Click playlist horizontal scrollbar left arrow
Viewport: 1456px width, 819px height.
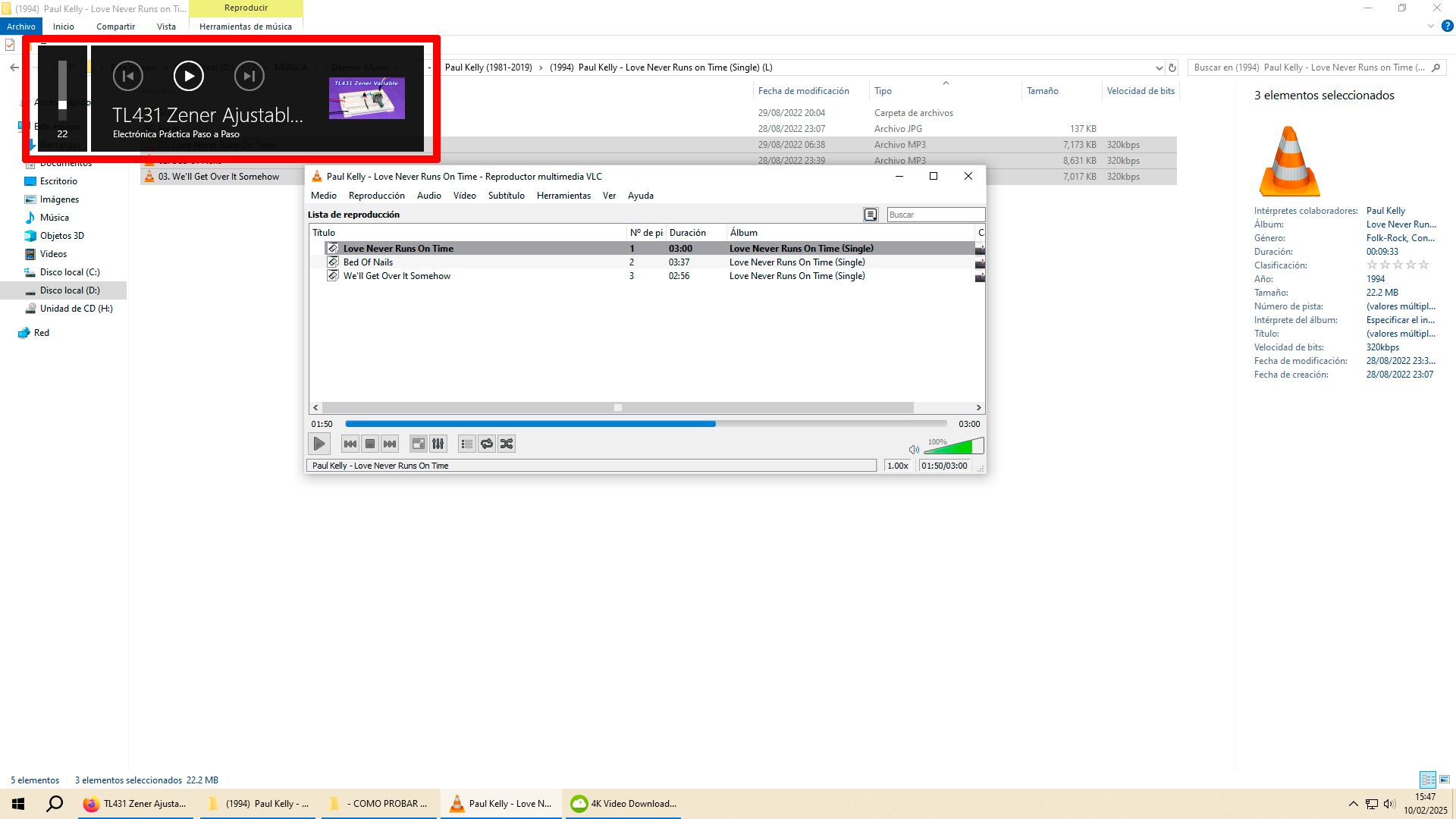315,408
